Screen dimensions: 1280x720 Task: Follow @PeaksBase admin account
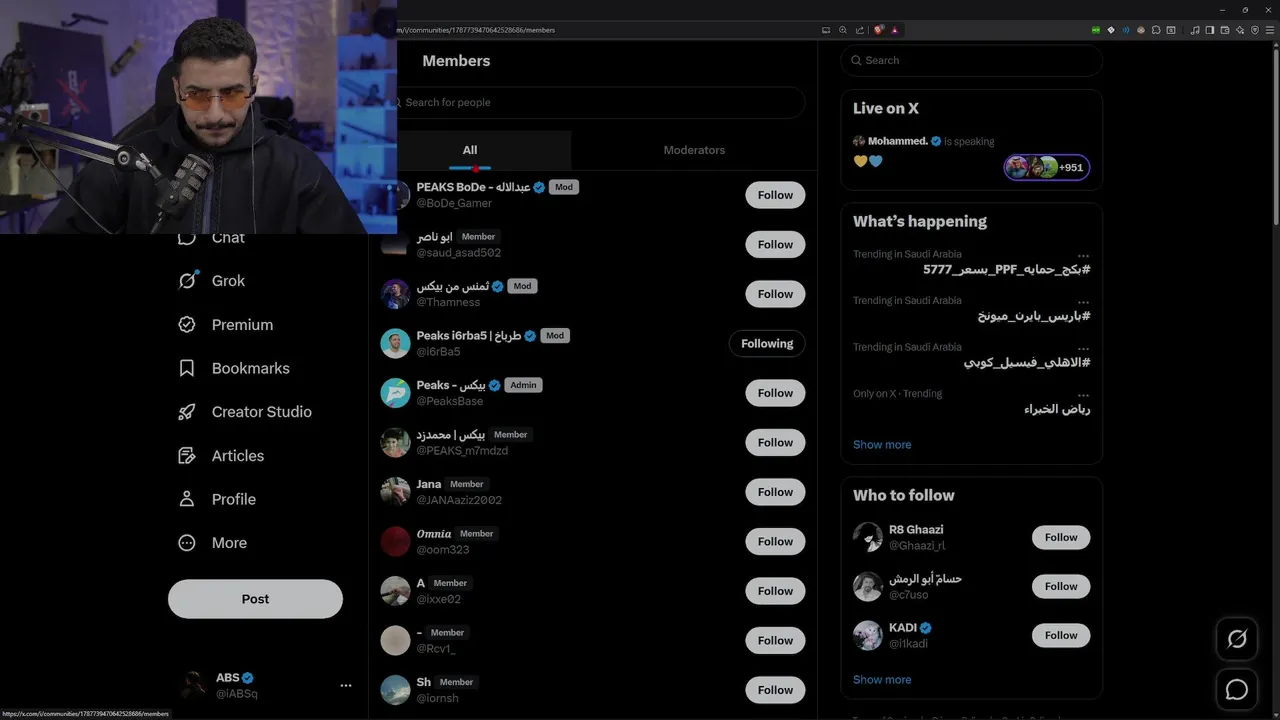click(775, 393)
